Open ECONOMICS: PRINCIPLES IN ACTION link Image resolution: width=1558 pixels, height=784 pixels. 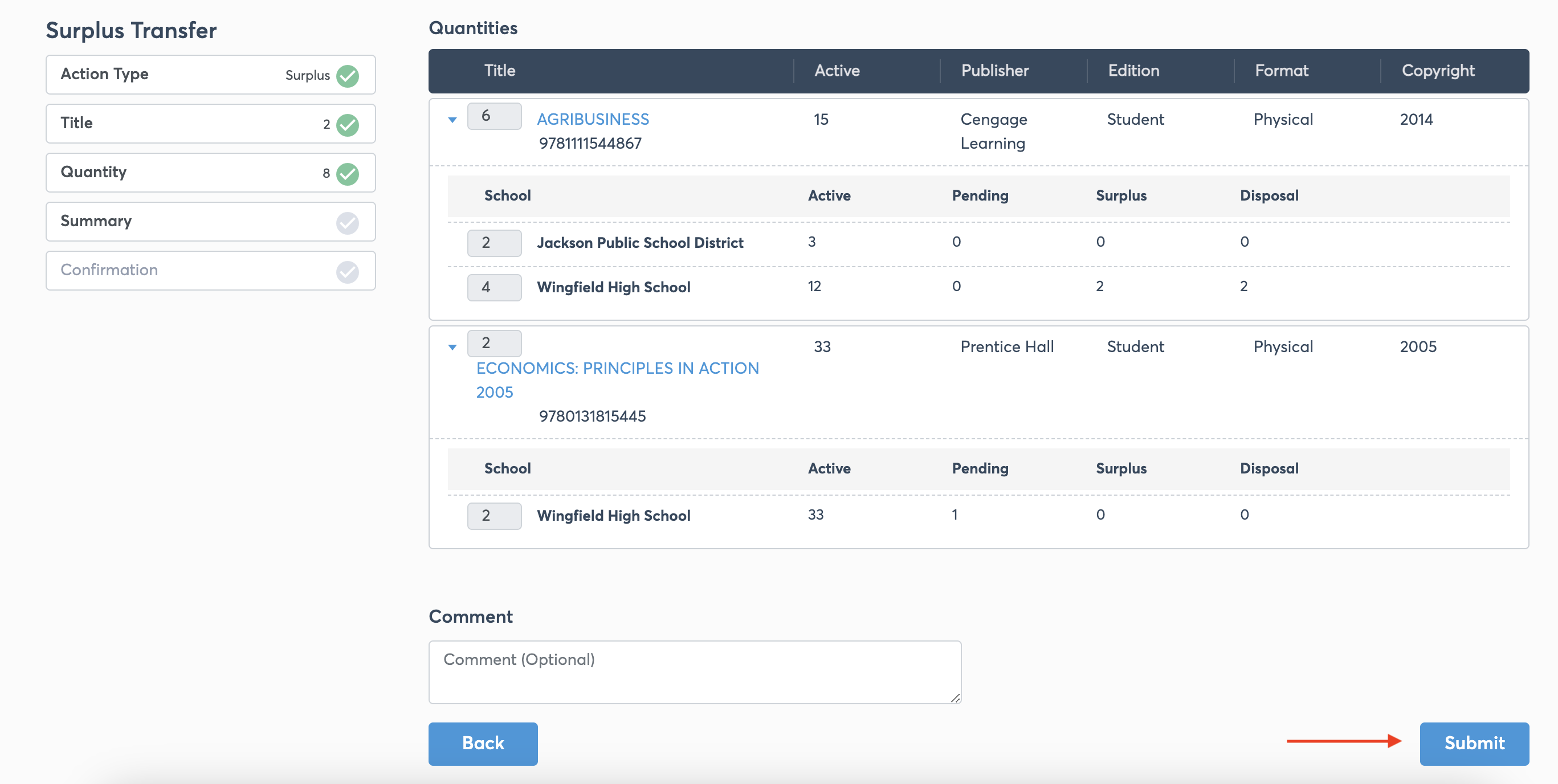pos(617,369)
